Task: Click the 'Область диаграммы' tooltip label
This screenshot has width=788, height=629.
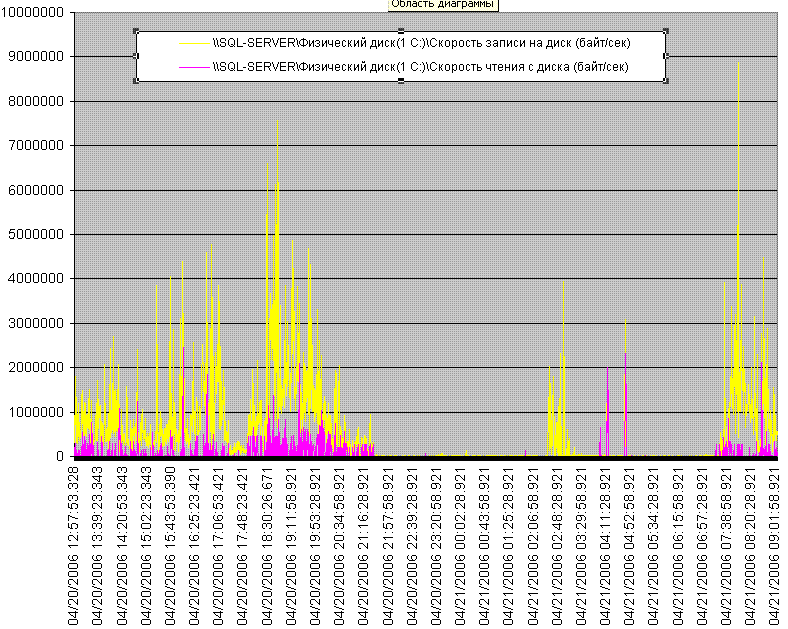Action: pyautogui.click(x=442, y=5)
